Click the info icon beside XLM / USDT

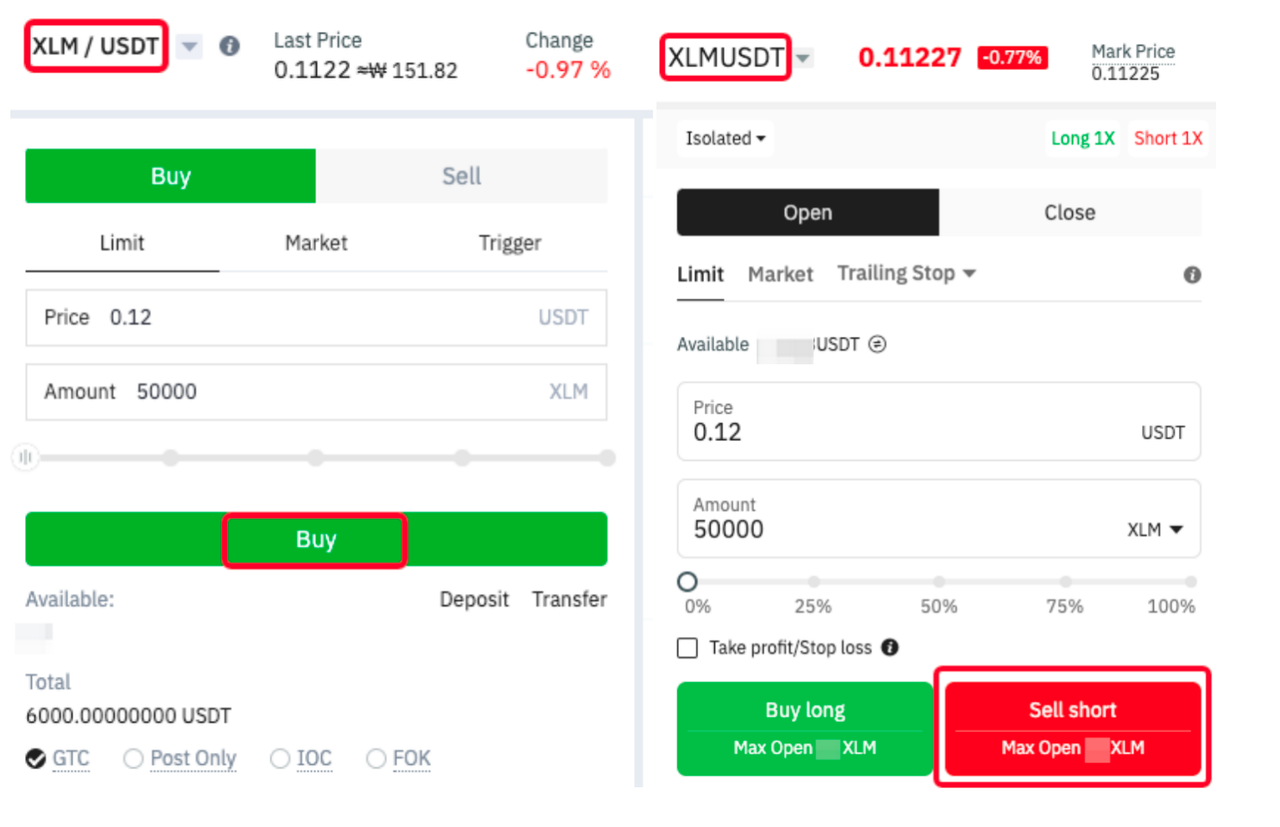coord(230,46)
